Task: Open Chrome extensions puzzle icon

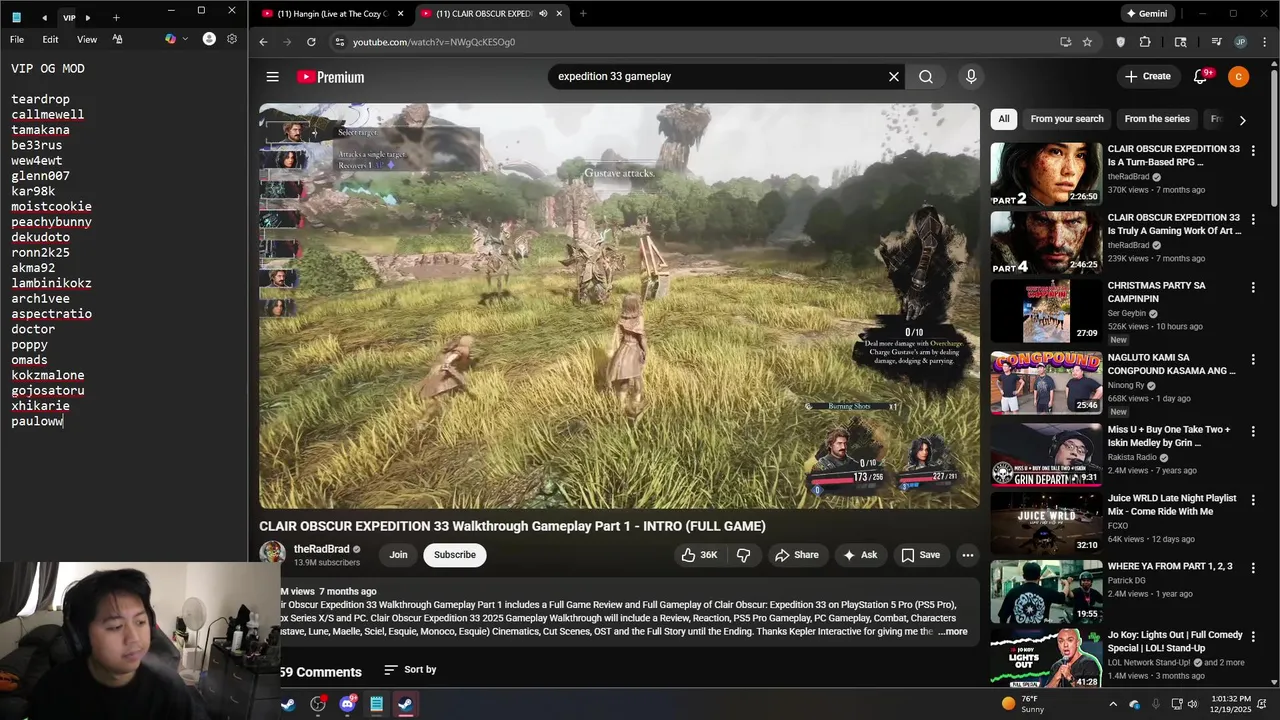Action: pos(1145,42)
